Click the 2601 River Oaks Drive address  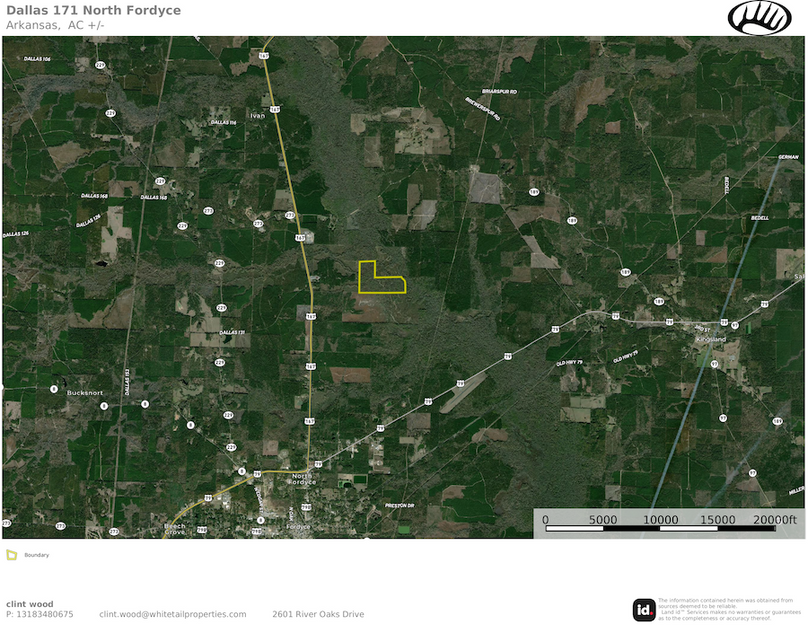pyautogui.click(x=318, y=614)
